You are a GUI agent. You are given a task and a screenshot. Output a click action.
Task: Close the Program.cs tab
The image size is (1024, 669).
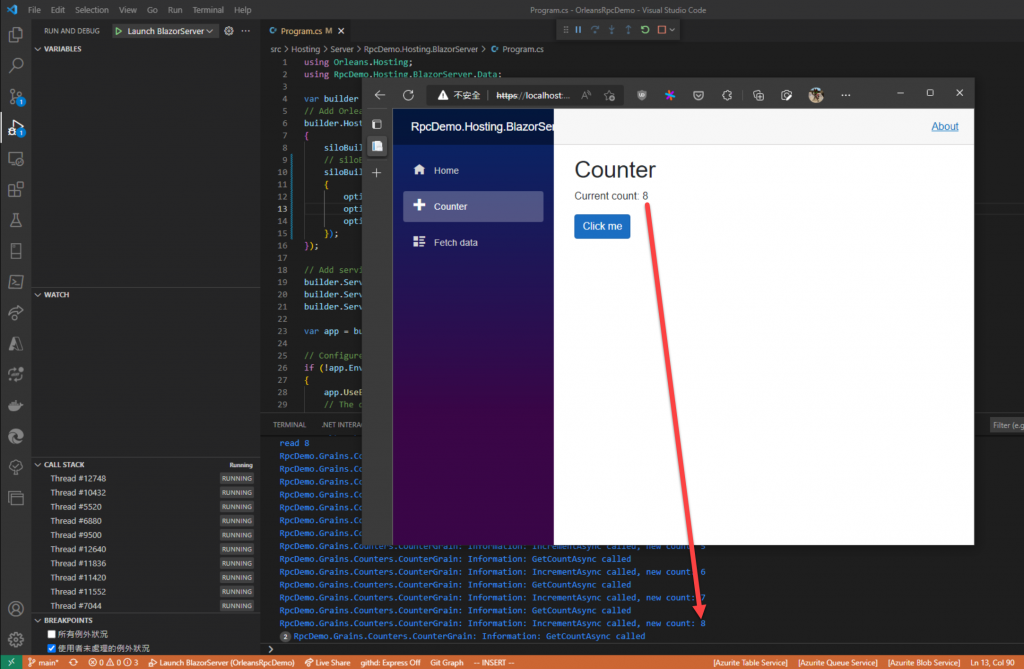click(342, 31)
